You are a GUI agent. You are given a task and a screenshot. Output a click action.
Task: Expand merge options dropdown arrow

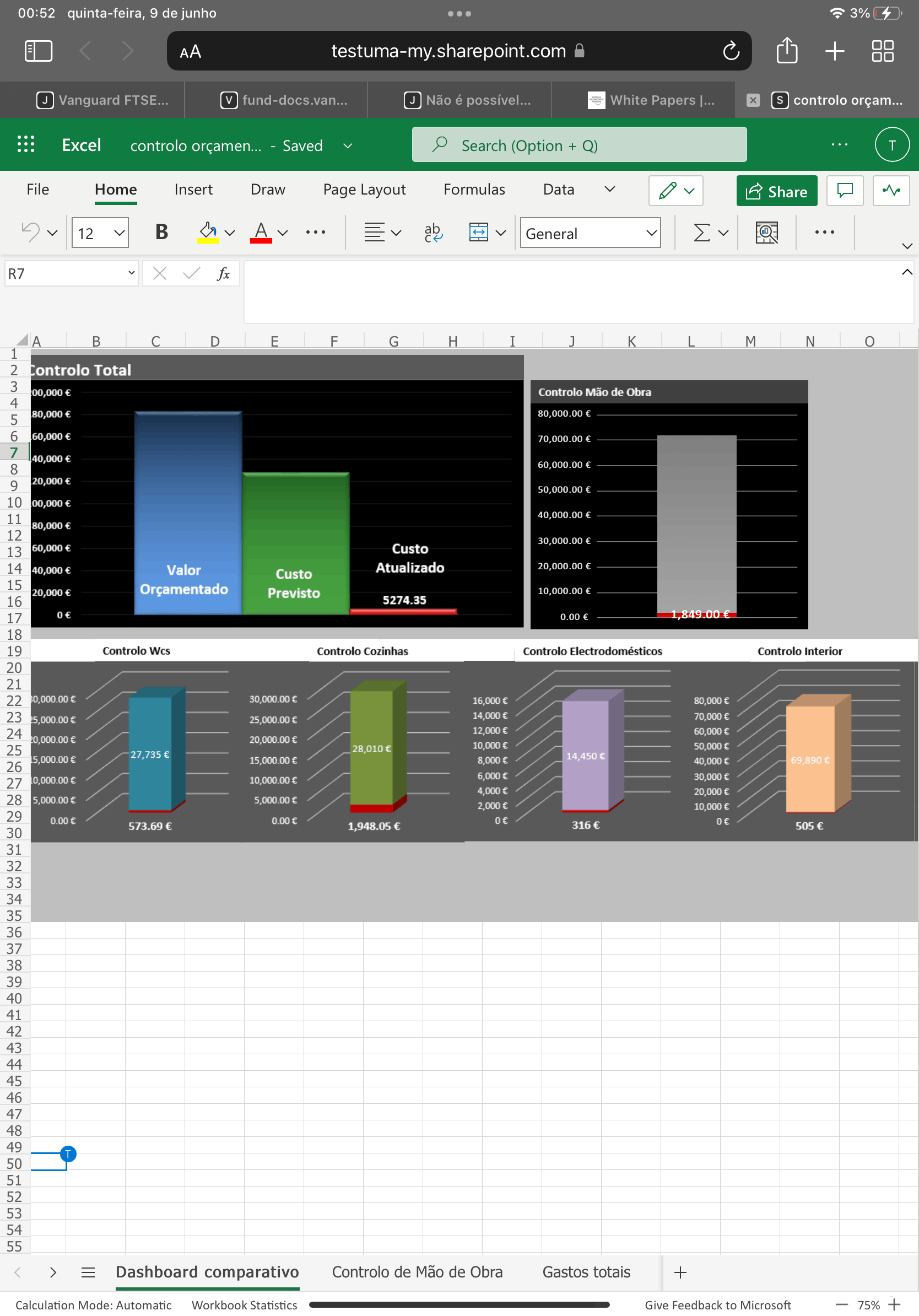coord(501,233)
